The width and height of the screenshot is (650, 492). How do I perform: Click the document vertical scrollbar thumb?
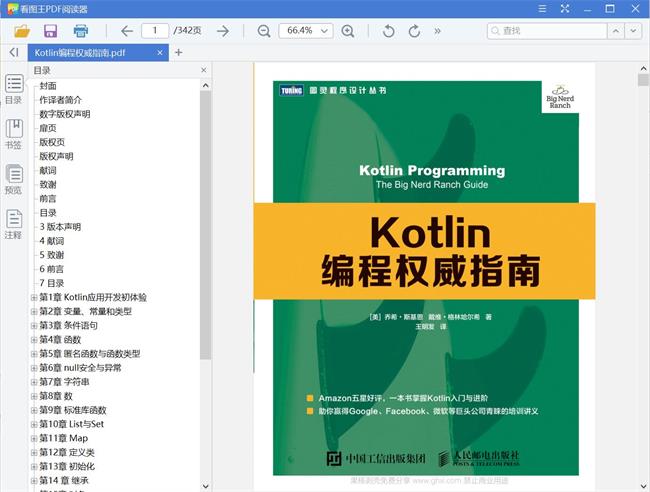[x=643, y=80]
